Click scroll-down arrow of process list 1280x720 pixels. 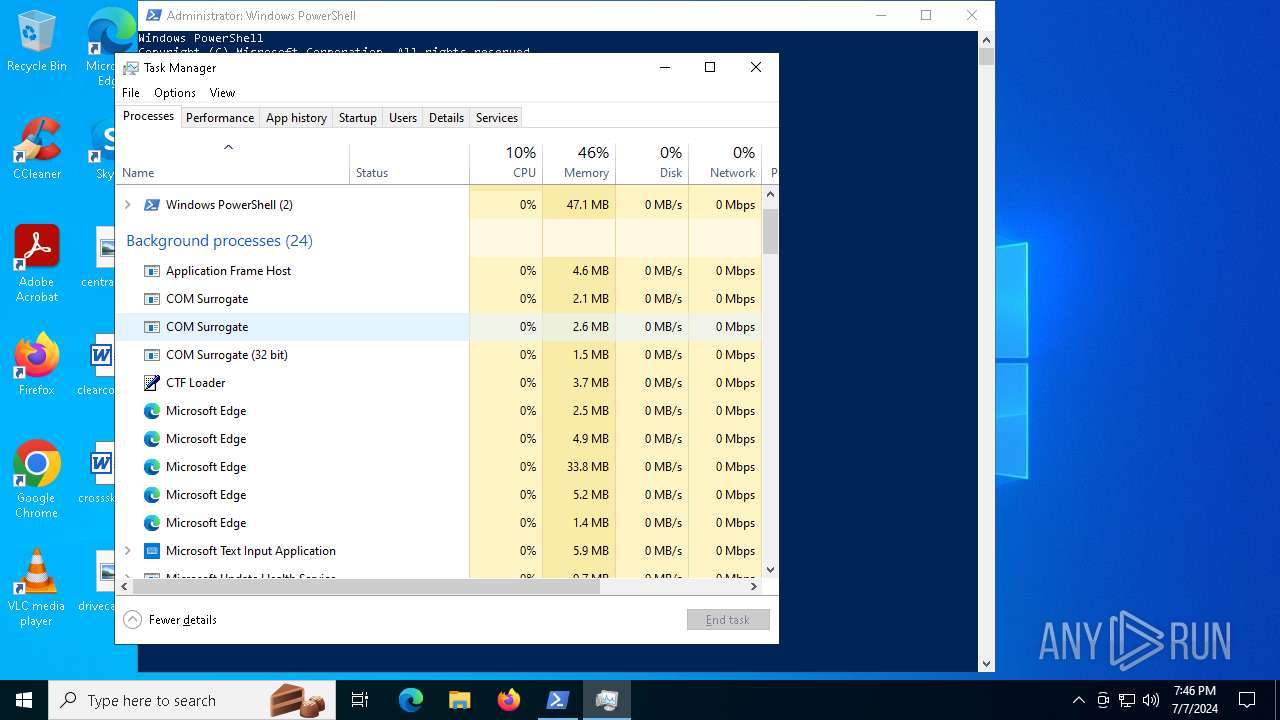pyautogui.click(x=770, y=570)
